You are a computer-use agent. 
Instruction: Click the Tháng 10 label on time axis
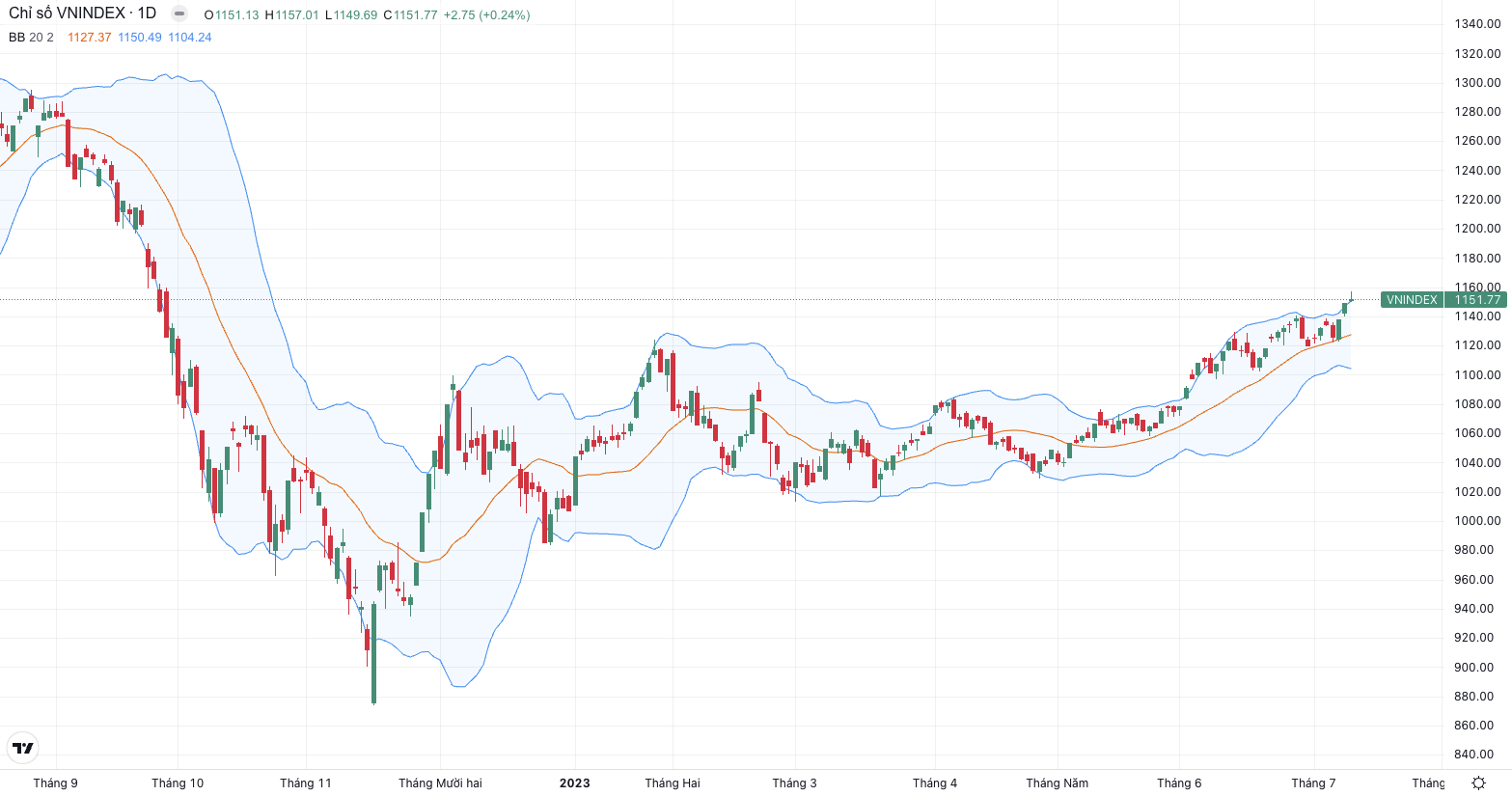[x=178, y=782]
